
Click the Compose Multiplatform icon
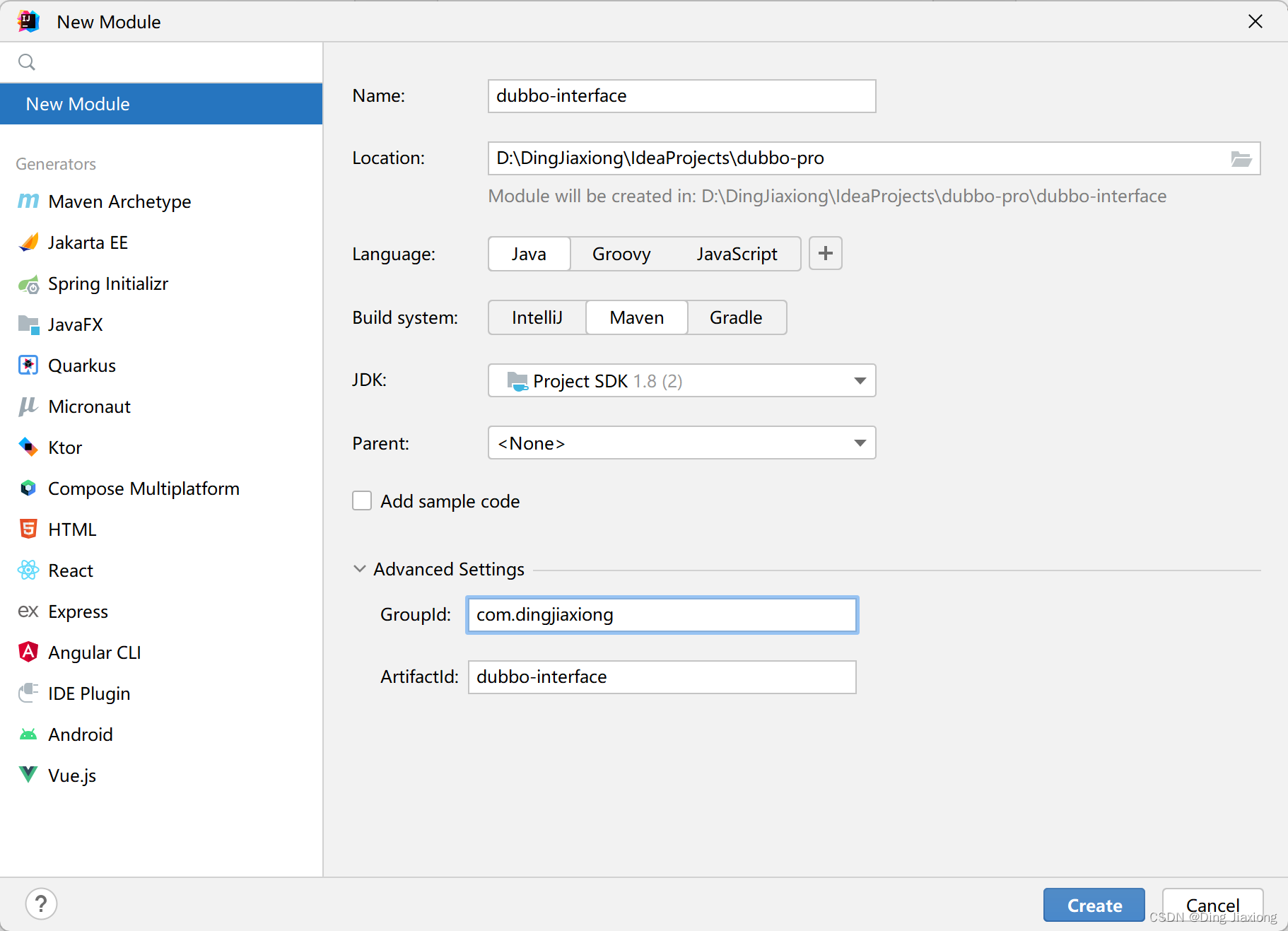[28, 488]
